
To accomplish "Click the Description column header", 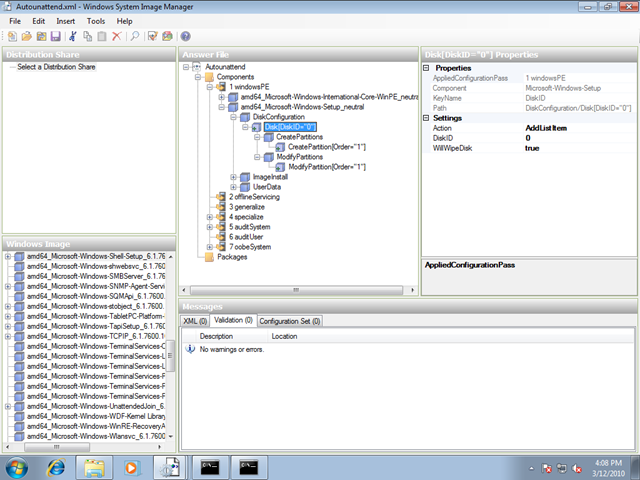I will 216,336.
